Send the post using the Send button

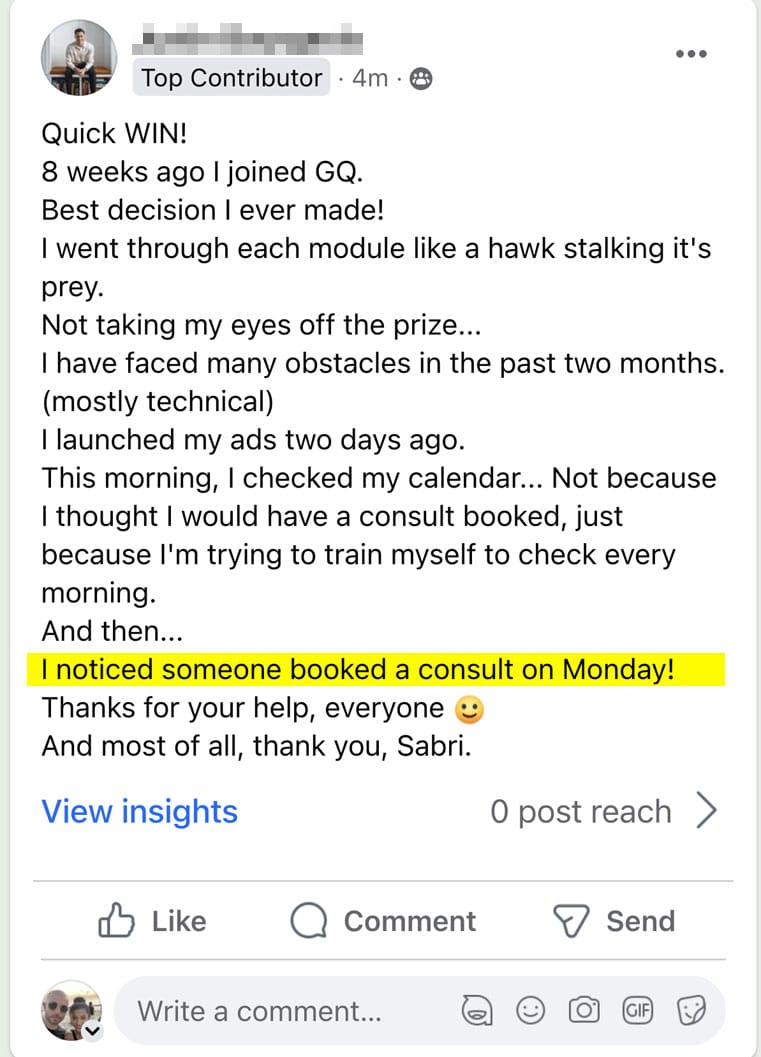coord(614,921)
